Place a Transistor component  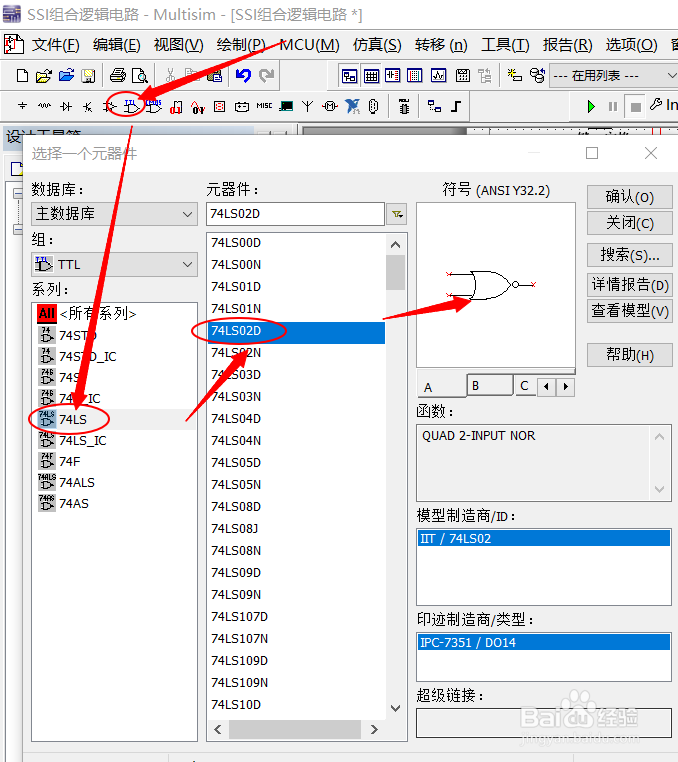87,106
